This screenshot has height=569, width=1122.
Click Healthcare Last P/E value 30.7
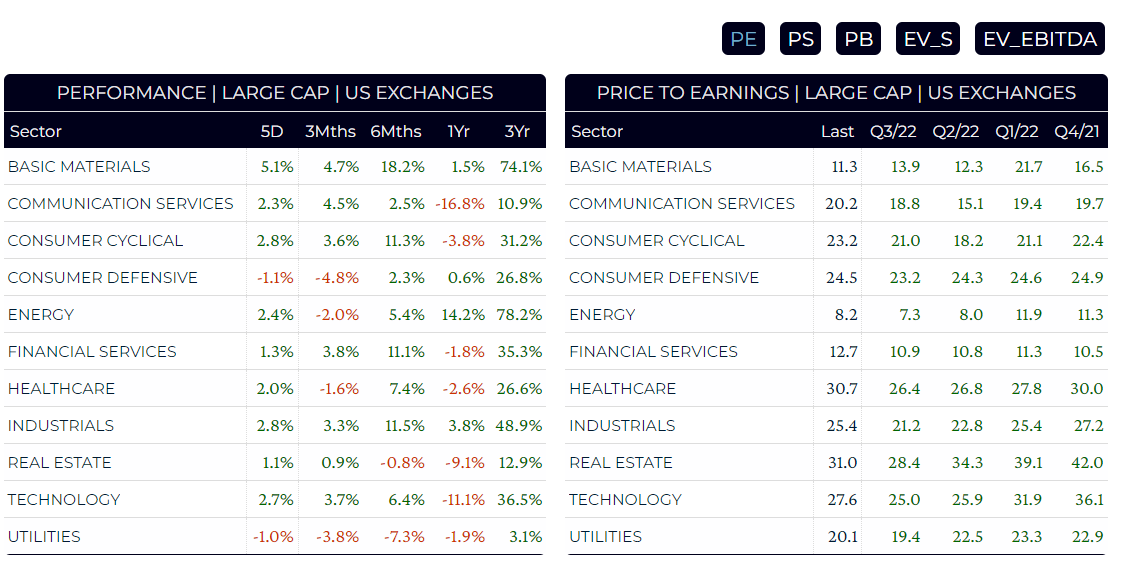click(x=842, y=389)
